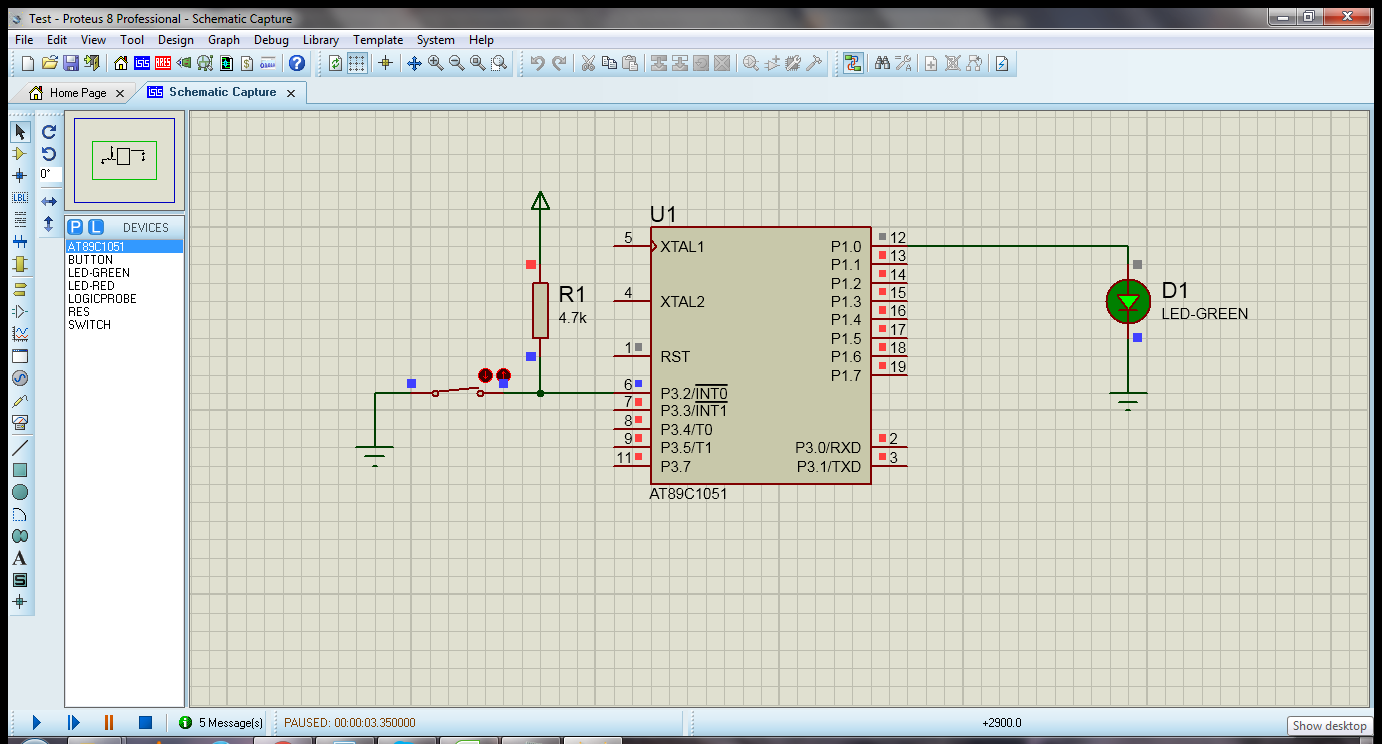The image size is (1382, 744).
Task: Select LOGICPROBE in the devices list
Action: click(x=125, y=298)
